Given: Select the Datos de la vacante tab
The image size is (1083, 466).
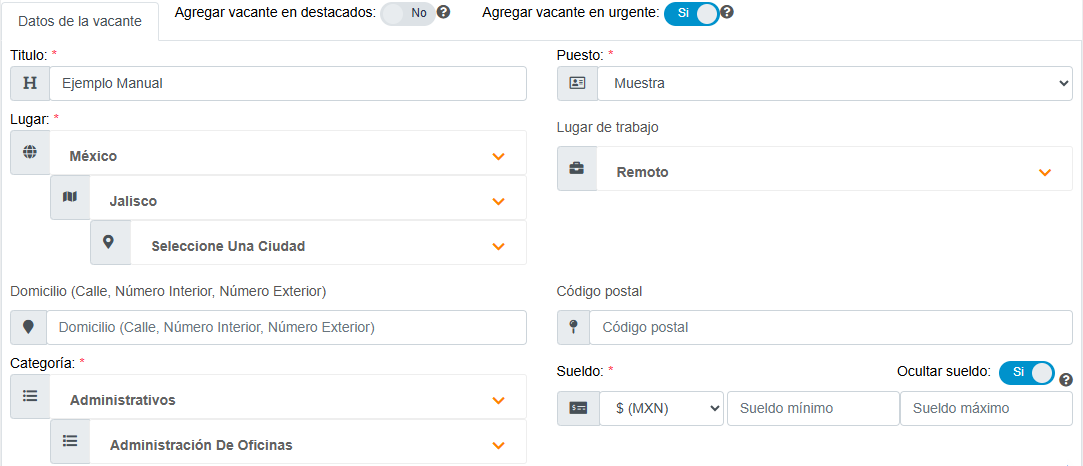Looking at the screenshot, I should pos(80,21).
